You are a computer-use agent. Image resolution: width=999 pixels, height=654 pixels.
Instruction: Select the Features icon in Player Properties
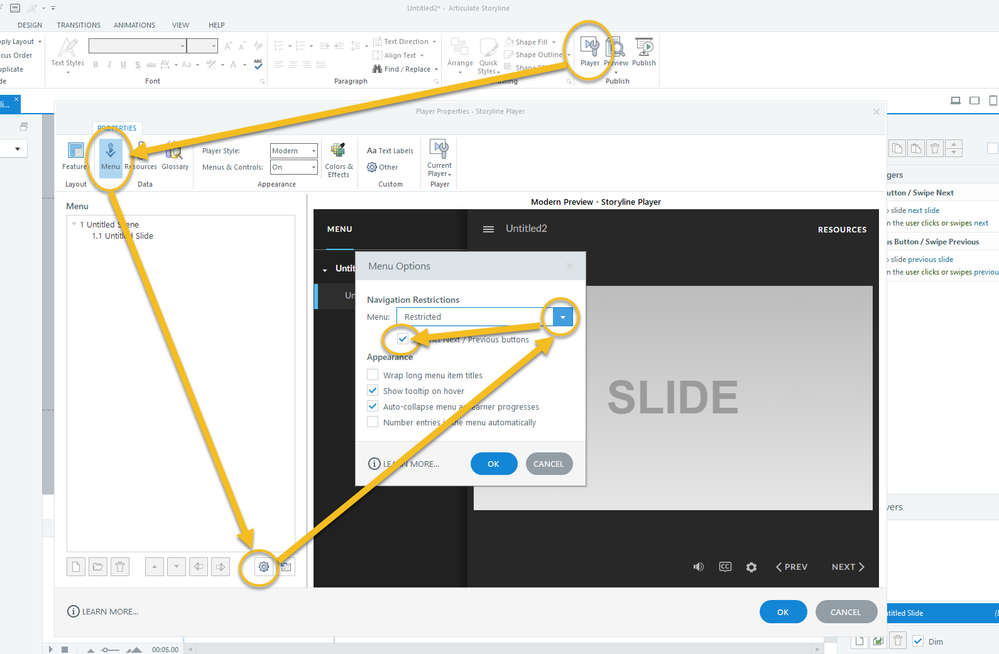click(x=75, y=156)
